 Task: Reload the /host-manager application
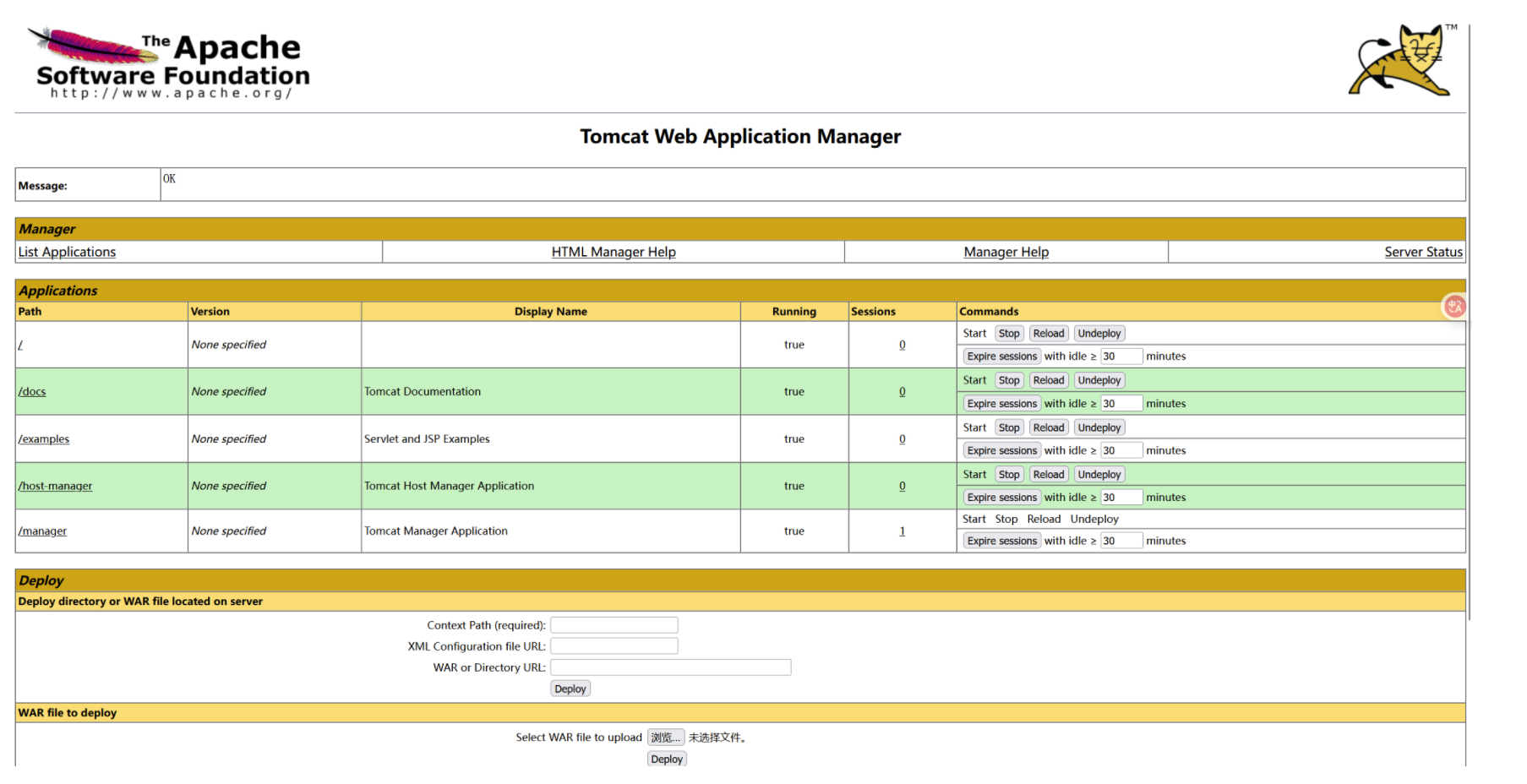[x=1049, y=475]
